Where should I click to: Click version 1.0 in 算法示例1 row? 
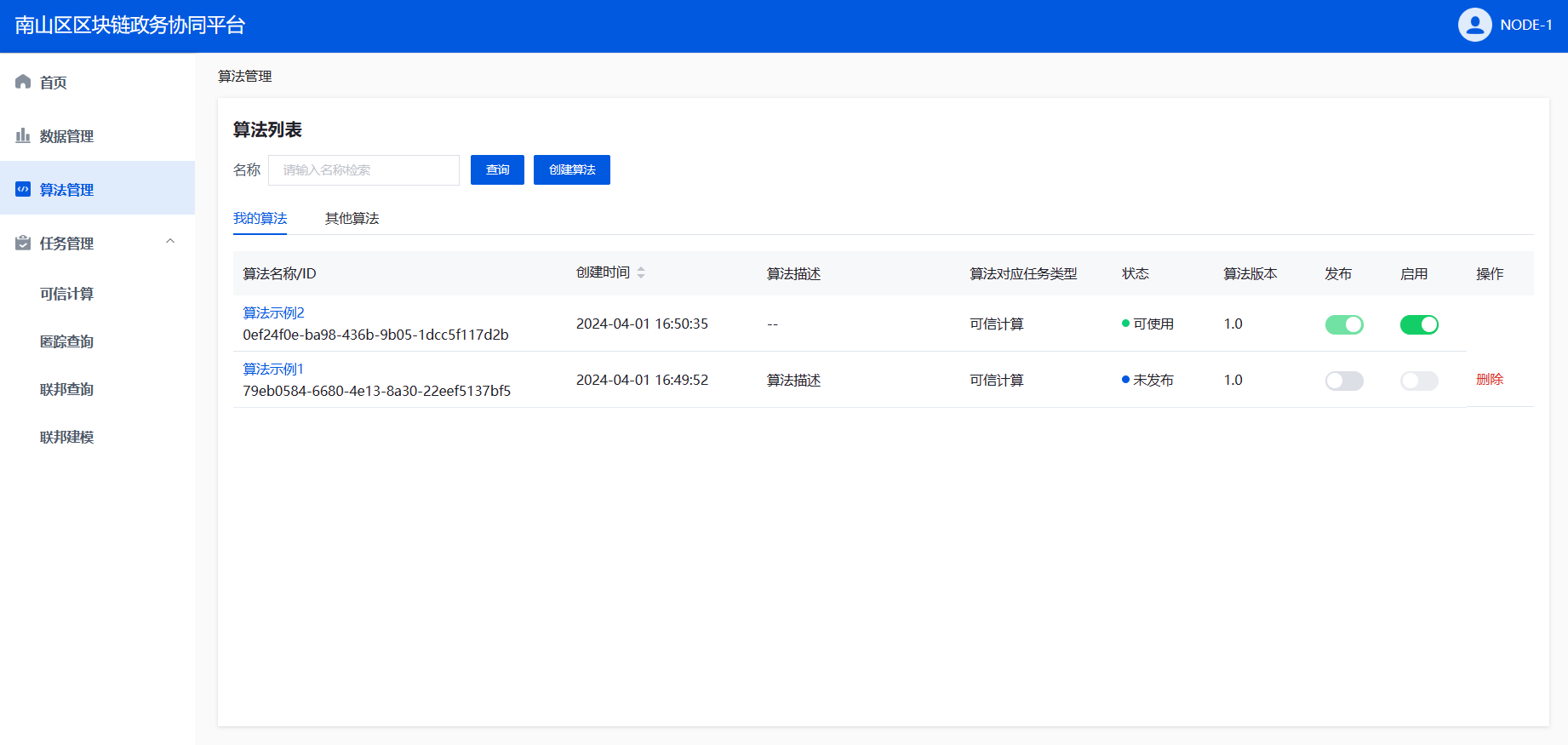click(x=1233, y=380)
